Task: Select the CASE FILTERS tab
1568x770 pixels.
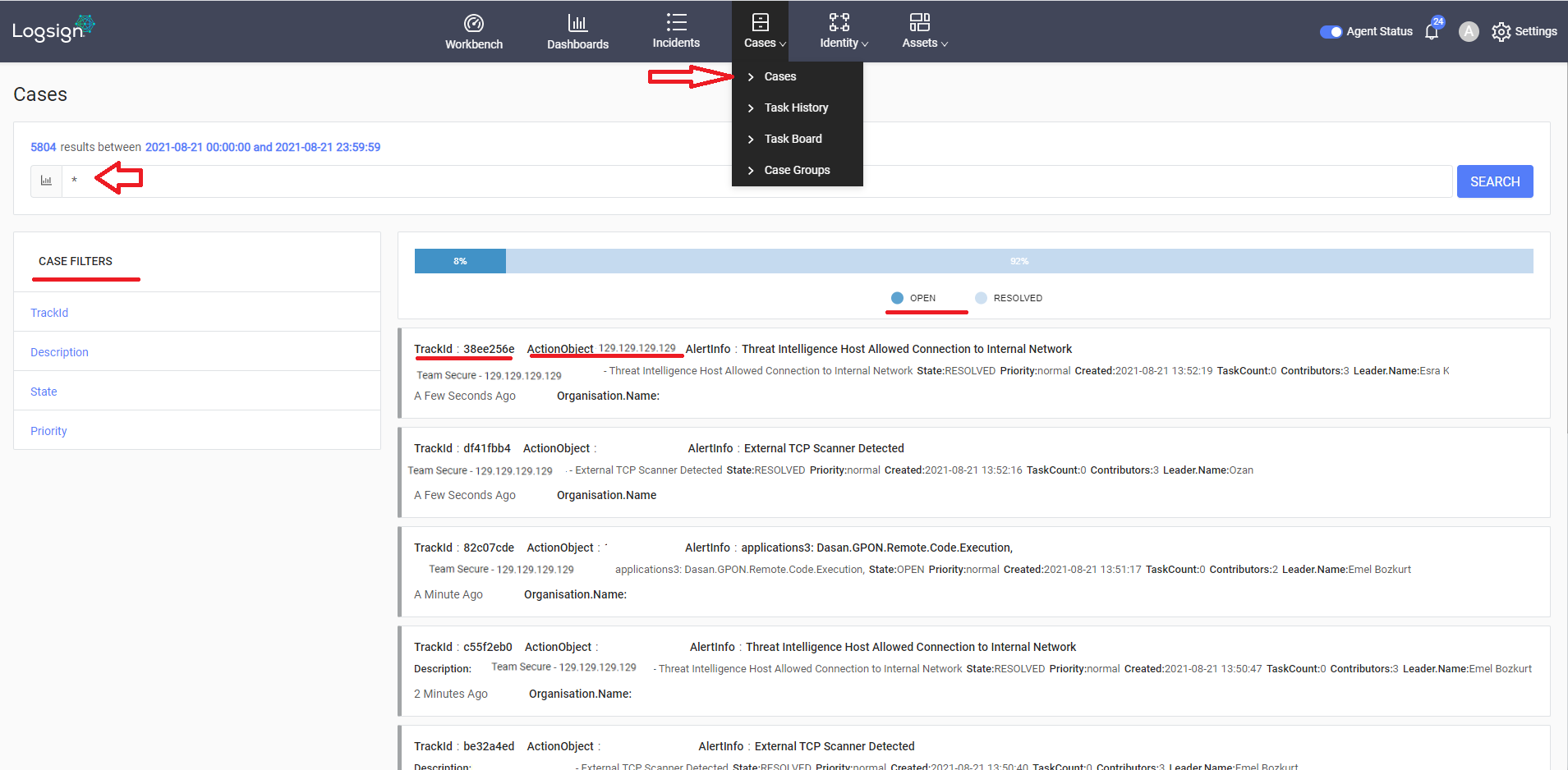Action: click(76, 261)
